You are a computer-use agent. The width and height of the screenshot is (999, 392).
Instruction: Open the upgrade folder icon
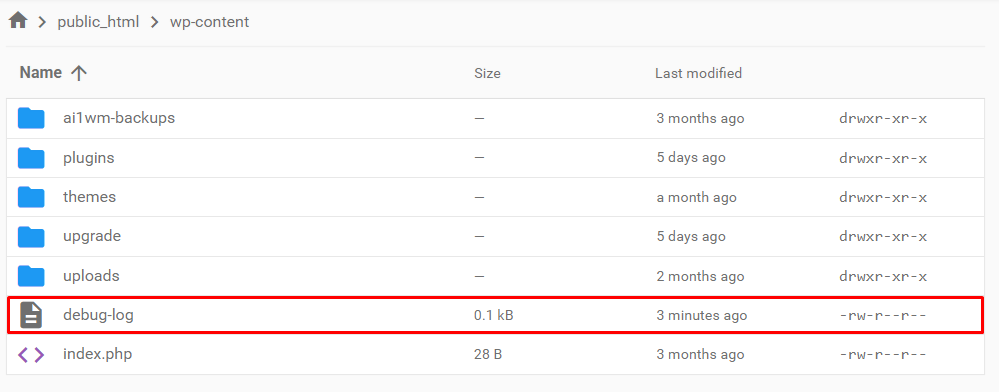tap(31, 236)
